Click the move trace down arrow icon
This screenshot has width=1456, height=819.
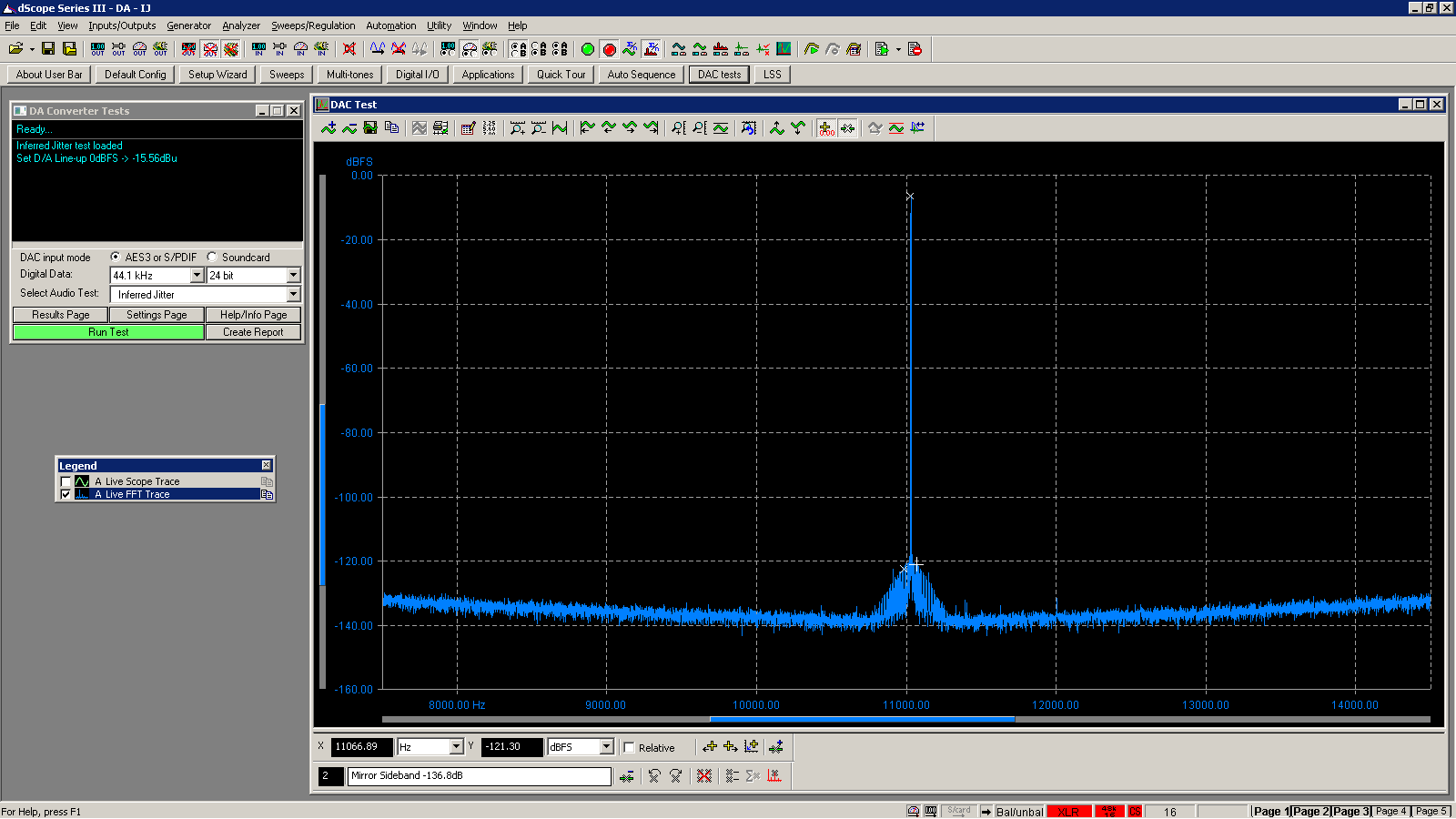tap(797, 128)
